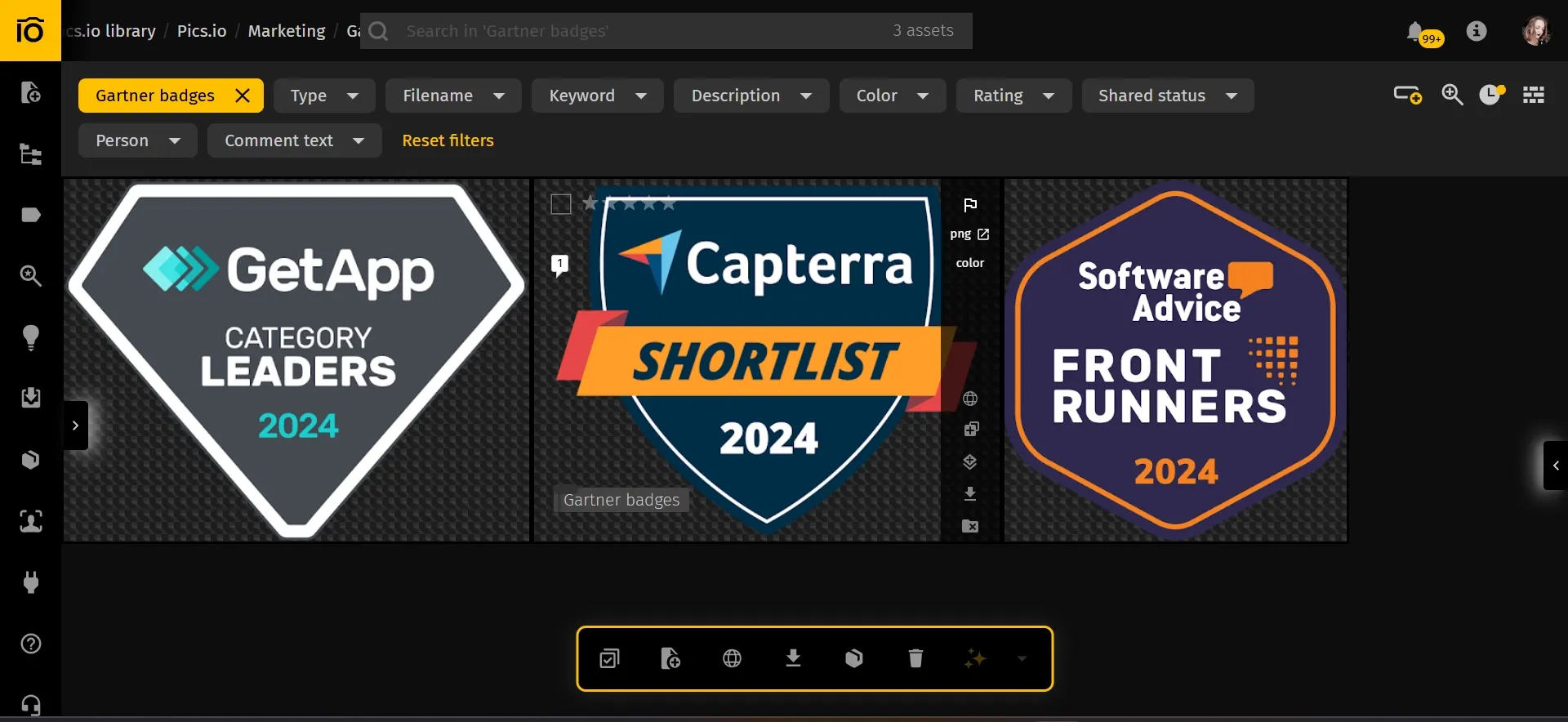Open the clock activity icon

pyautogui.click(x=1492, y=95)
